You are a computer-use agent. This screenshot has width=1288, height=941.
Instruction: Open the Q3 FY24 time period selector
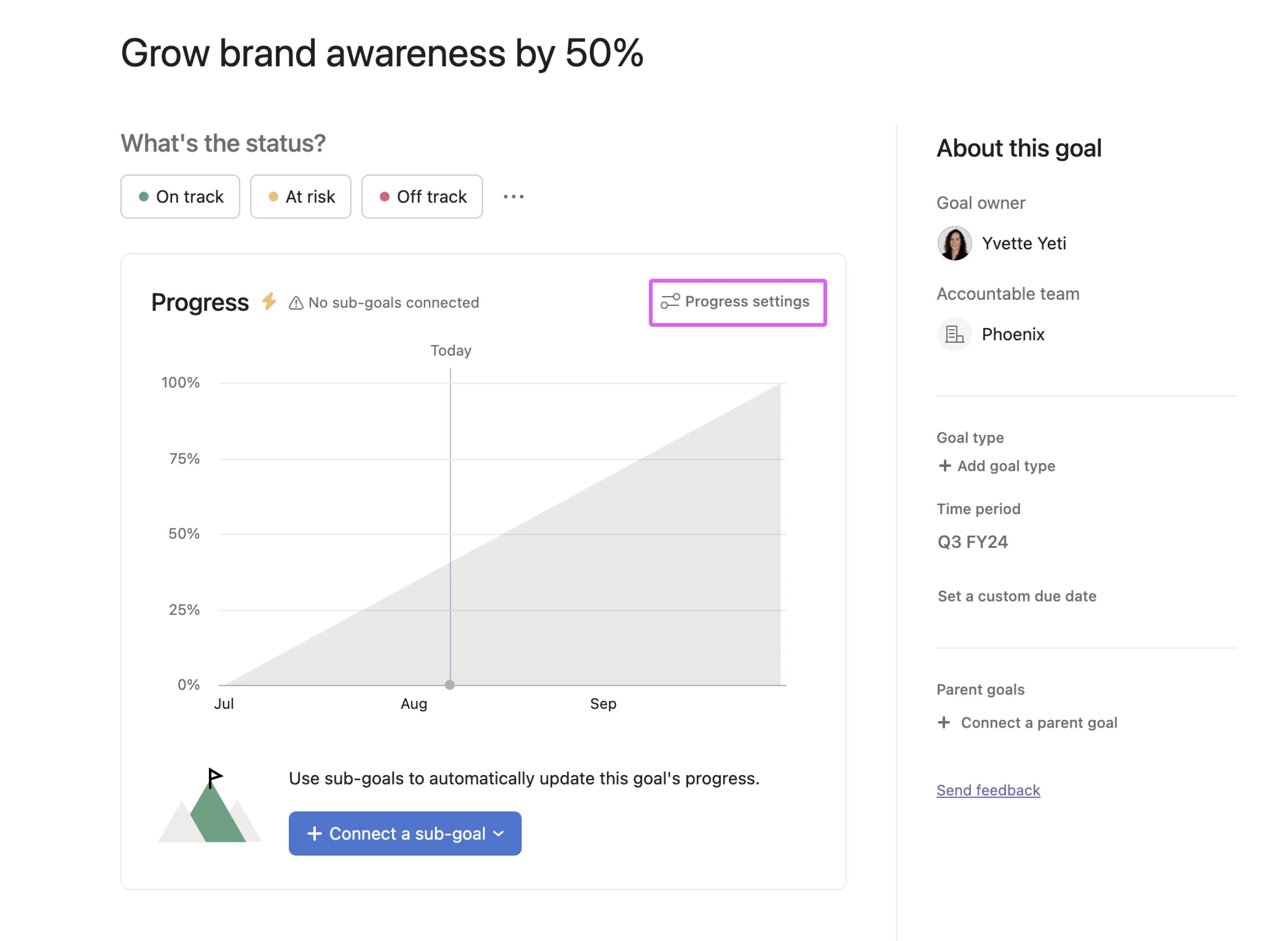(x=972, y=542)
